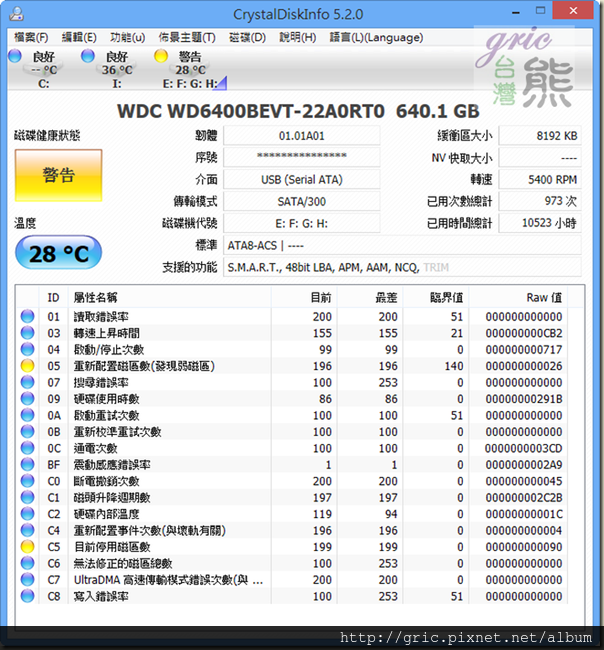Image resolution: width=604 pixels, height=650 pixels.
Task: Click the status orb for C0 斷電撤銷次數
Action: [x=27, y=481]
